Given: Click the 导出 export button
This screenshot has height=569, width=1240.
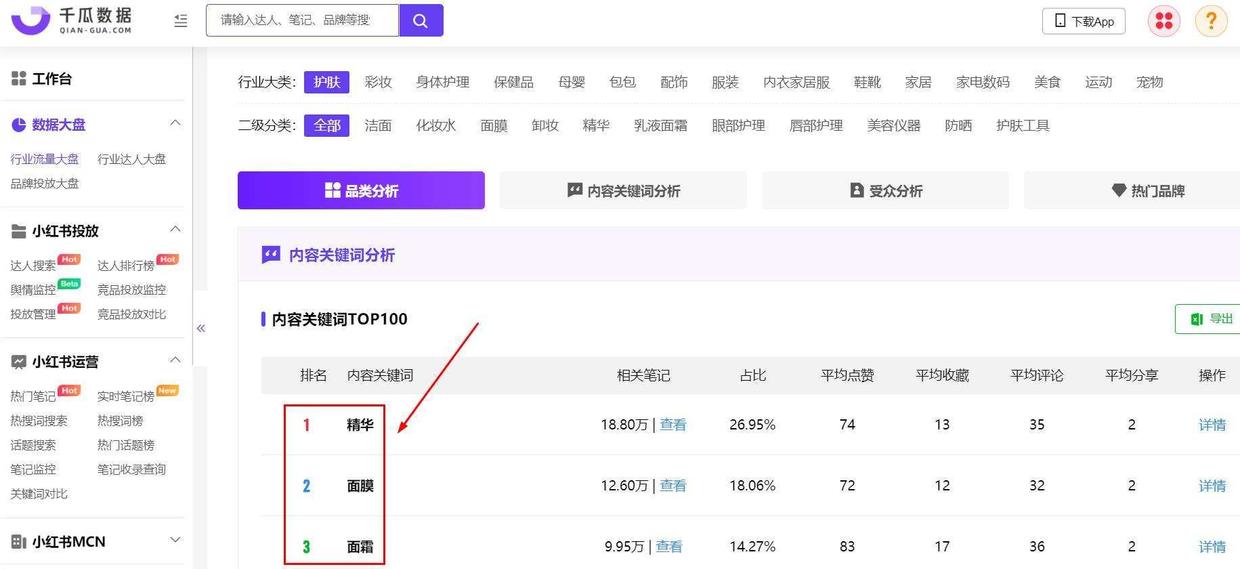Looking at the screenshot, I should (1208, 319).
